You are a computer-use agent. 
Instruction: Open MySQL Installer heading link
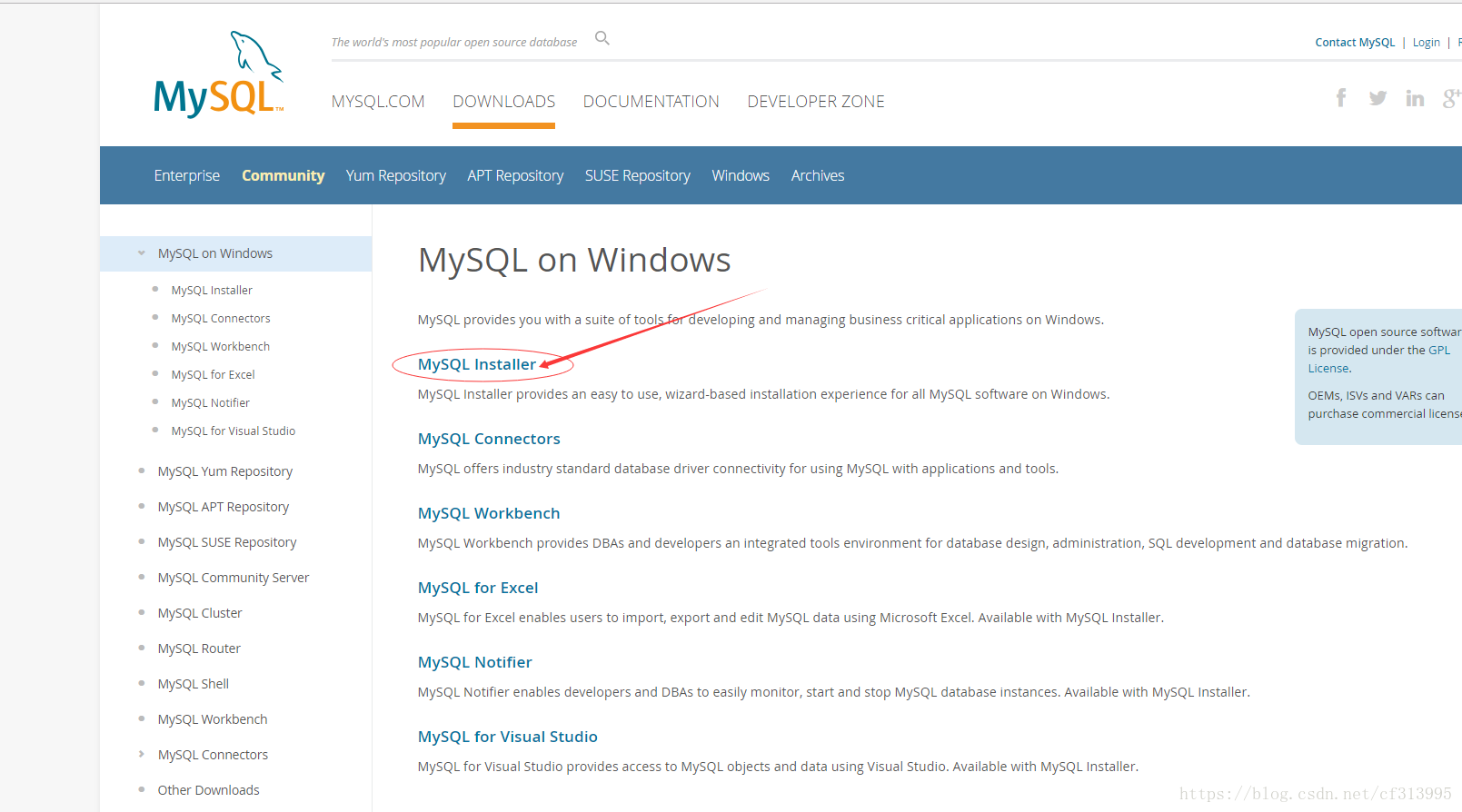(x=477, y=364)
